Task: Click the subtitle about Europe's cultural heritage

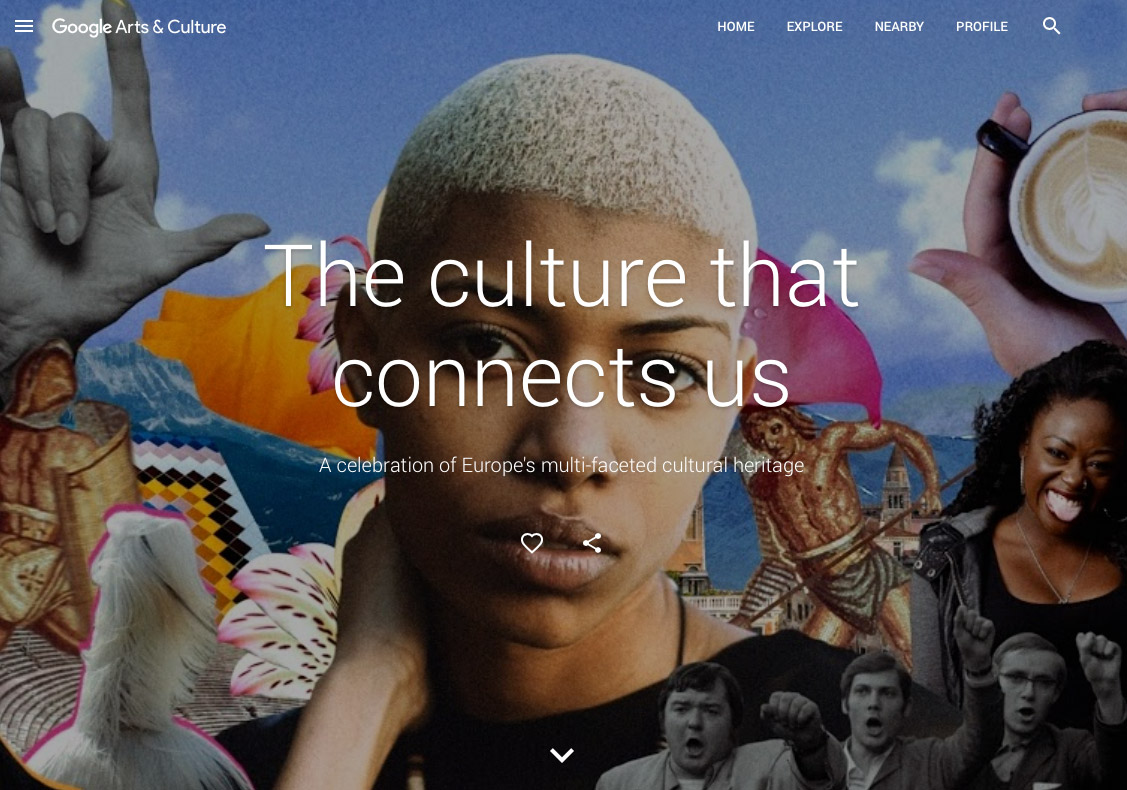Action: [x=561, y=465]
